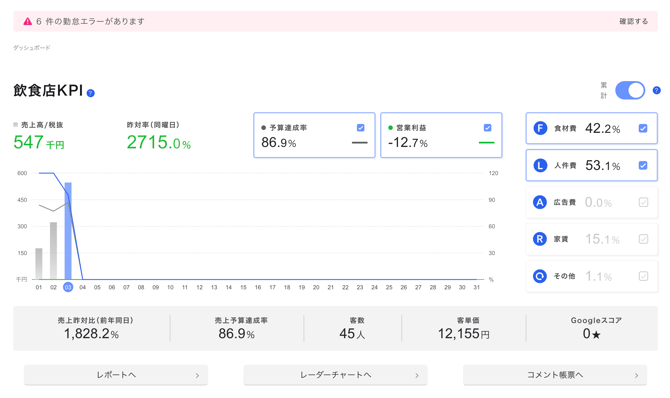This screenshot has height=398, width=670.
Task: Click chevron arrow on コメント帳票へ button
Action: click(637, 375)
